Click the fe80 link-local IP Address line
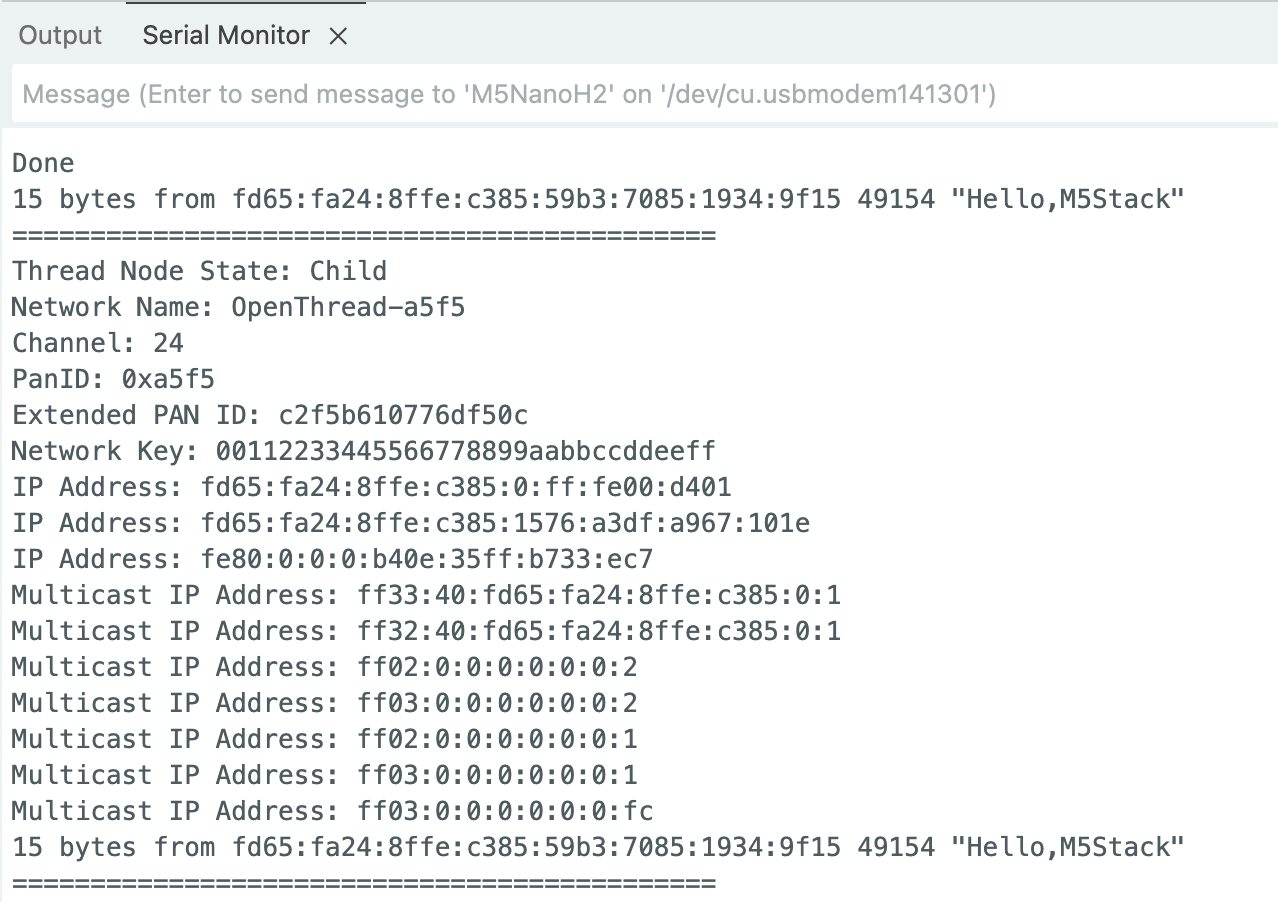1278x902 pixels. click(x=332, y=559)
